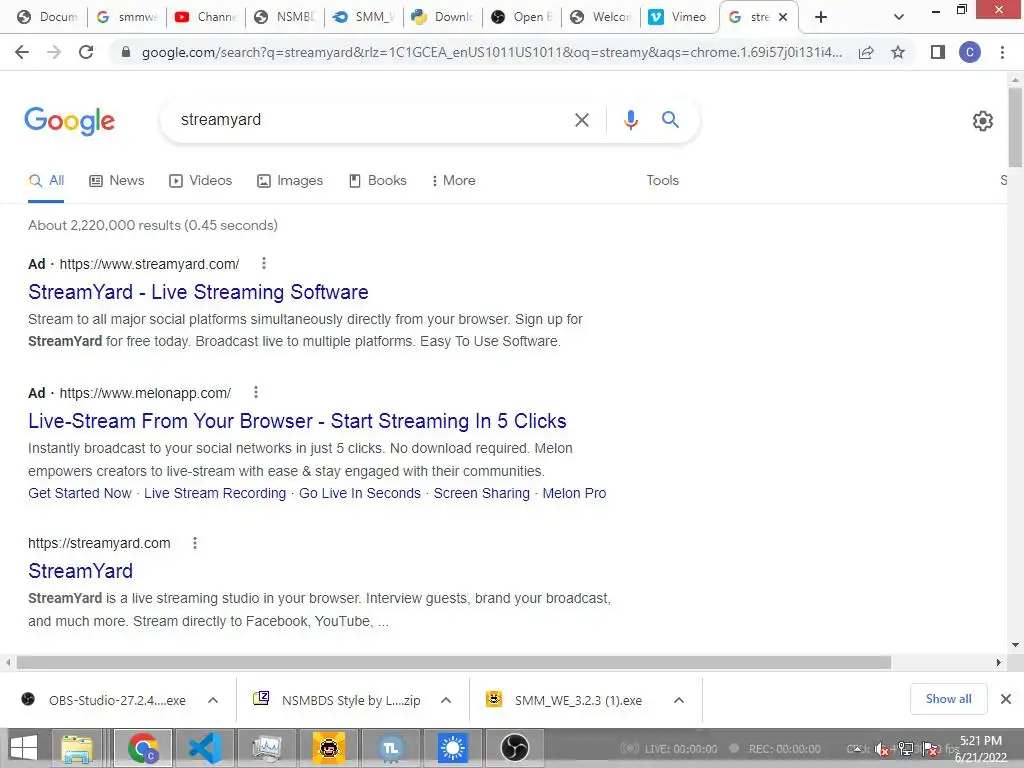Open the tab search chevron dropdown
Image resolution: width=1024 pixels, height=768 pixels.
pyautogui.click(x=899, y=17)
